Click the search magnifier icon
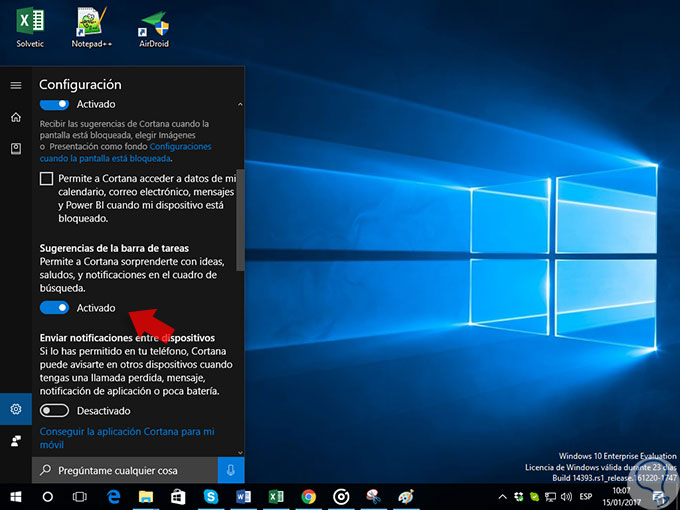The width and height of the screenshot is (680, 510). tap(45, 470)
